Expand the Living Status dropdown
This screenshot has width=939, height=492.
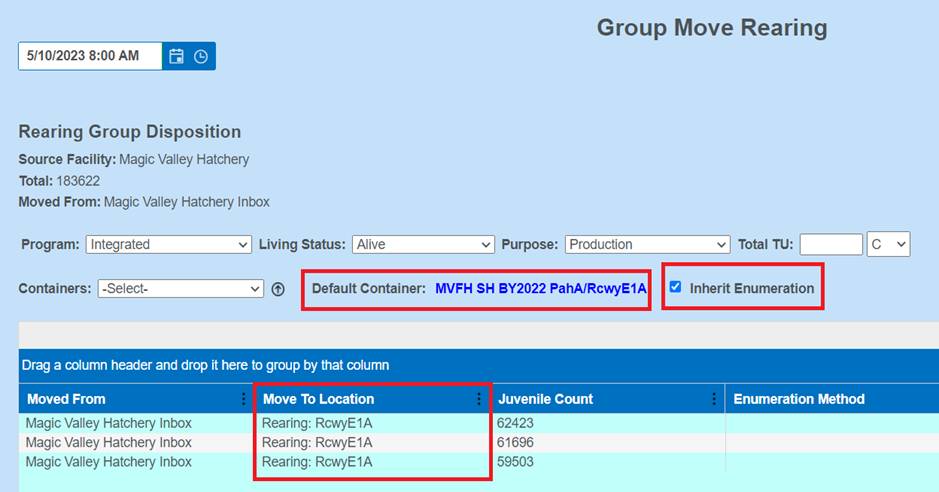[x=423, y=244]
